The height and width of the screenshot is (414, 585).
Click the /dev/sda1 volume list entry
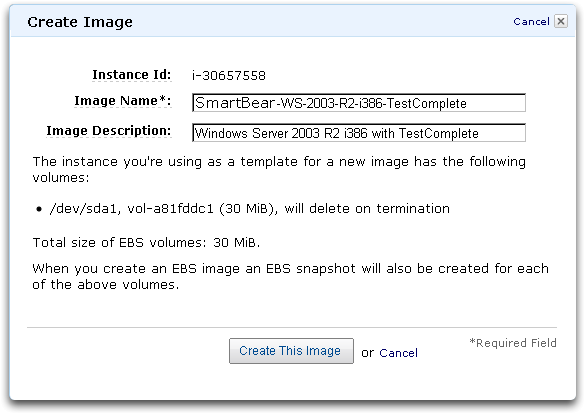[x=250, y=208]
